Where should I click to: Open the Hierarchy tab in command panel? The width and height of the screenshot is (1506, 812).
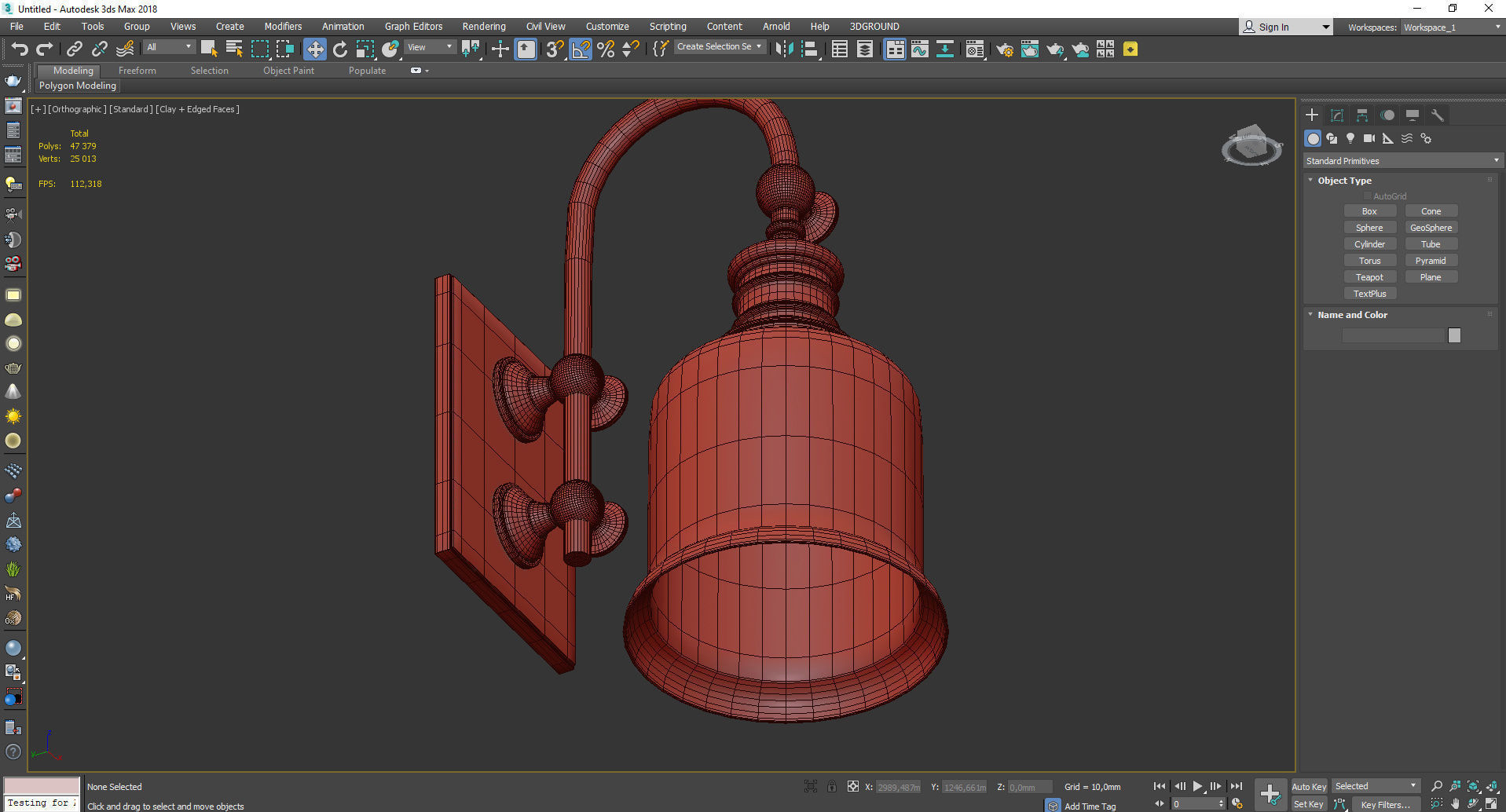click(1361, 115)
